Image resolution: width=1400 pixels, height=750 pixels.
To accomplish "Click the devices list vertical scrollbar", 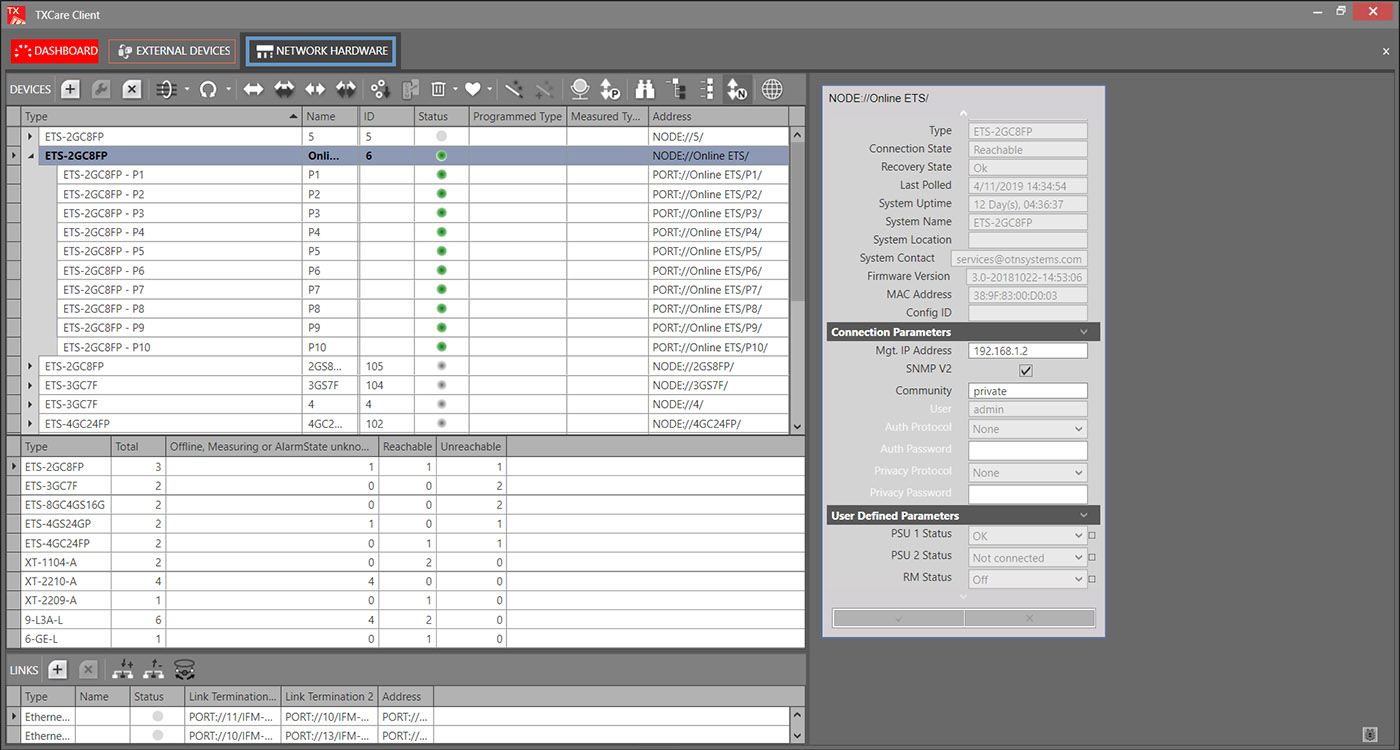I will [797, 280].
